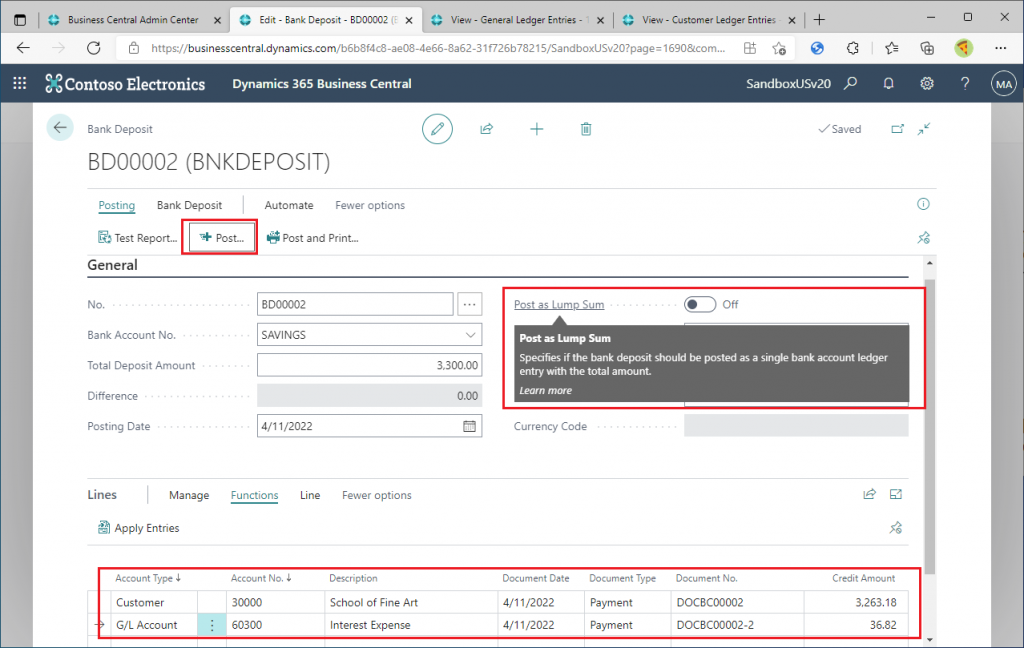
Task: Open the settings gear in Business Central
Action: pyautogui.click(x=927, y=84)
